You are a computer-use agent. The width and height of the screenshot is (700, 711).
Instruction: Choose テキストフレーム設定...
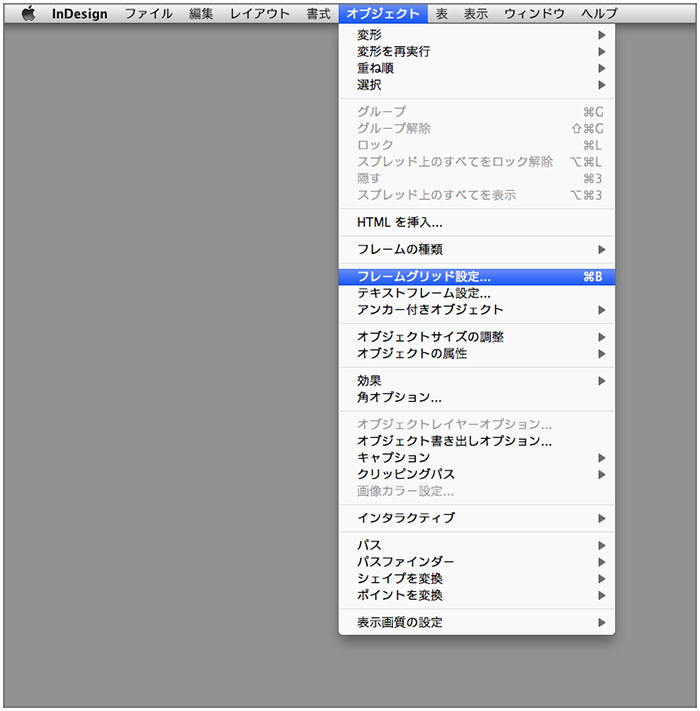tap(477, 293)
